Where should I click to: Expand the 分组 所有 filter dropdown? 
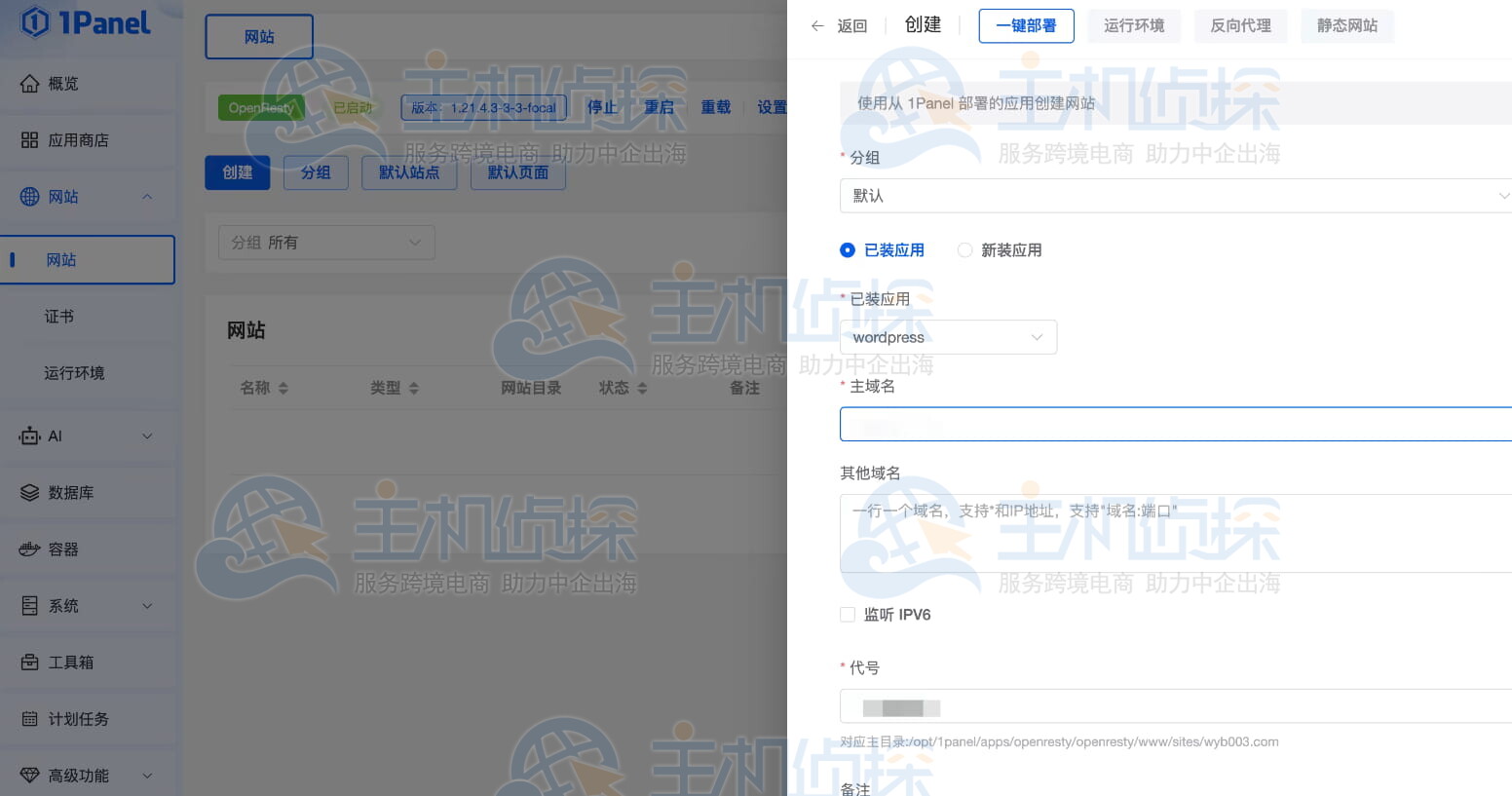326,243
